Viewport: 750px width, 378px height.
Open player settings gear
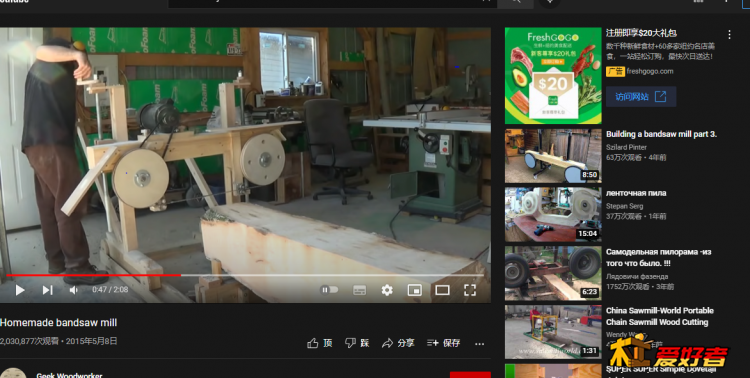(387, 290)
